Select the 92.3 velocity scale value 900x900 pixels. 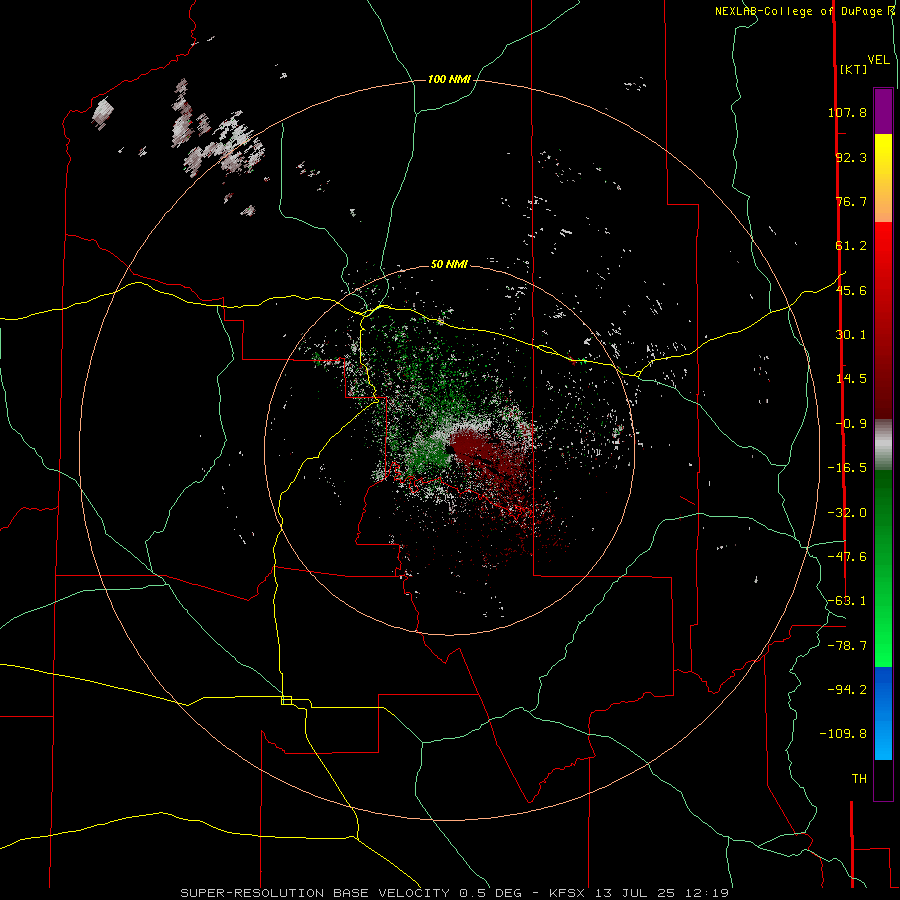click(851, 157)
